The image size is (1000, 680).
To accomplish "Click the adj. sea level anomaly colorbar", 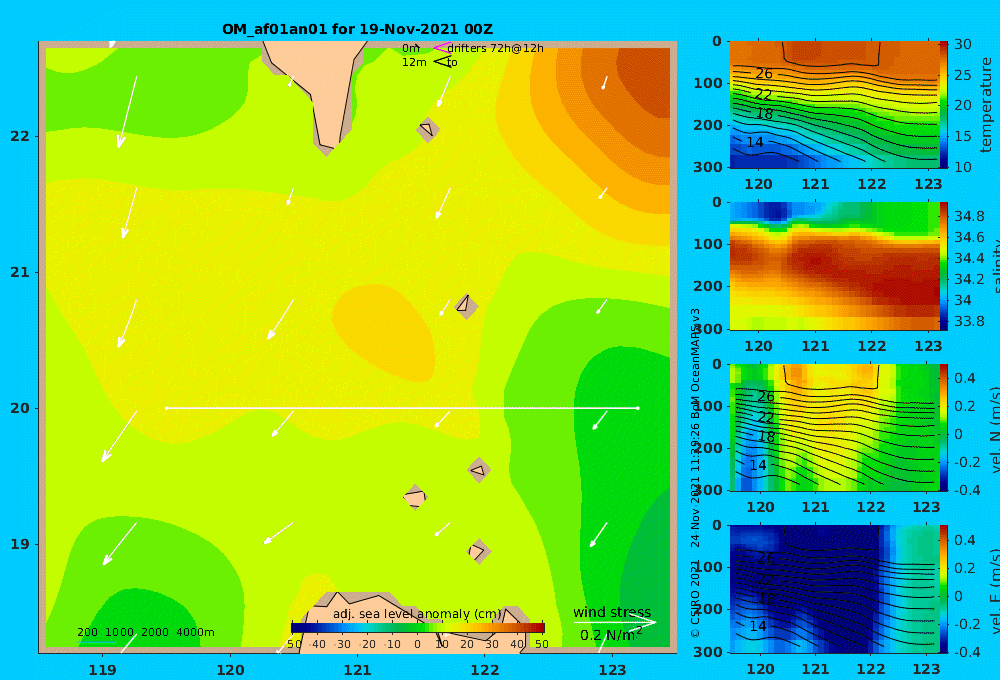I will click(x=417, y=628).
